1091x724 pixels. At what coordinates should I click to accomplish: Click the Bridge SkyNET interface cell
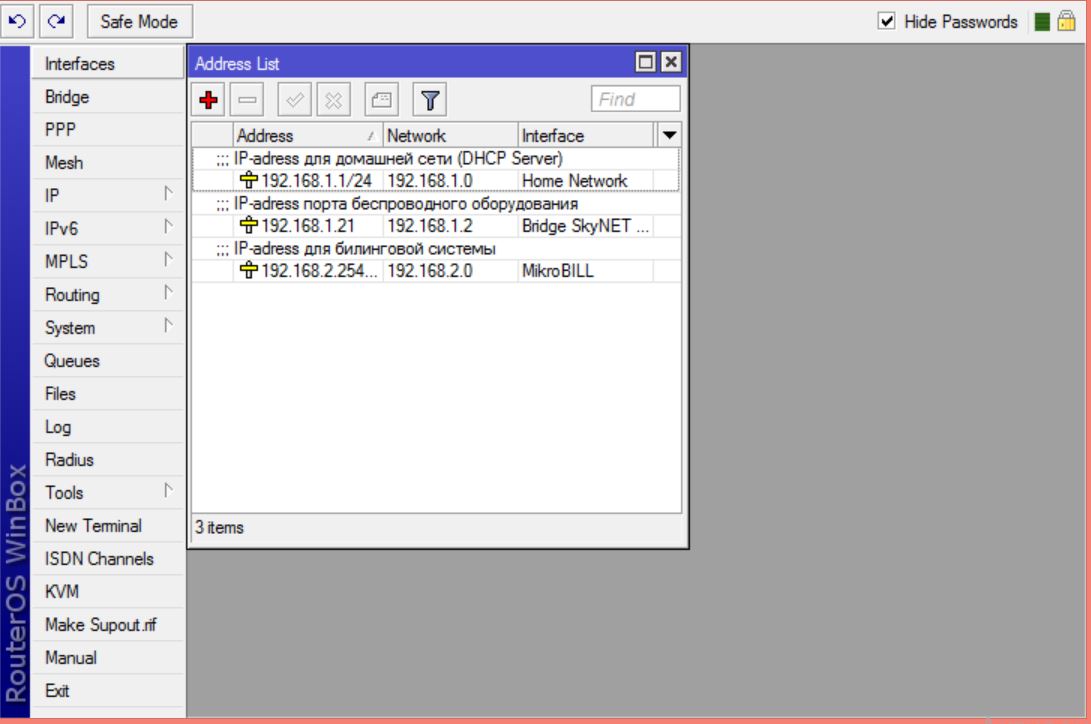(x=584, y=226)
